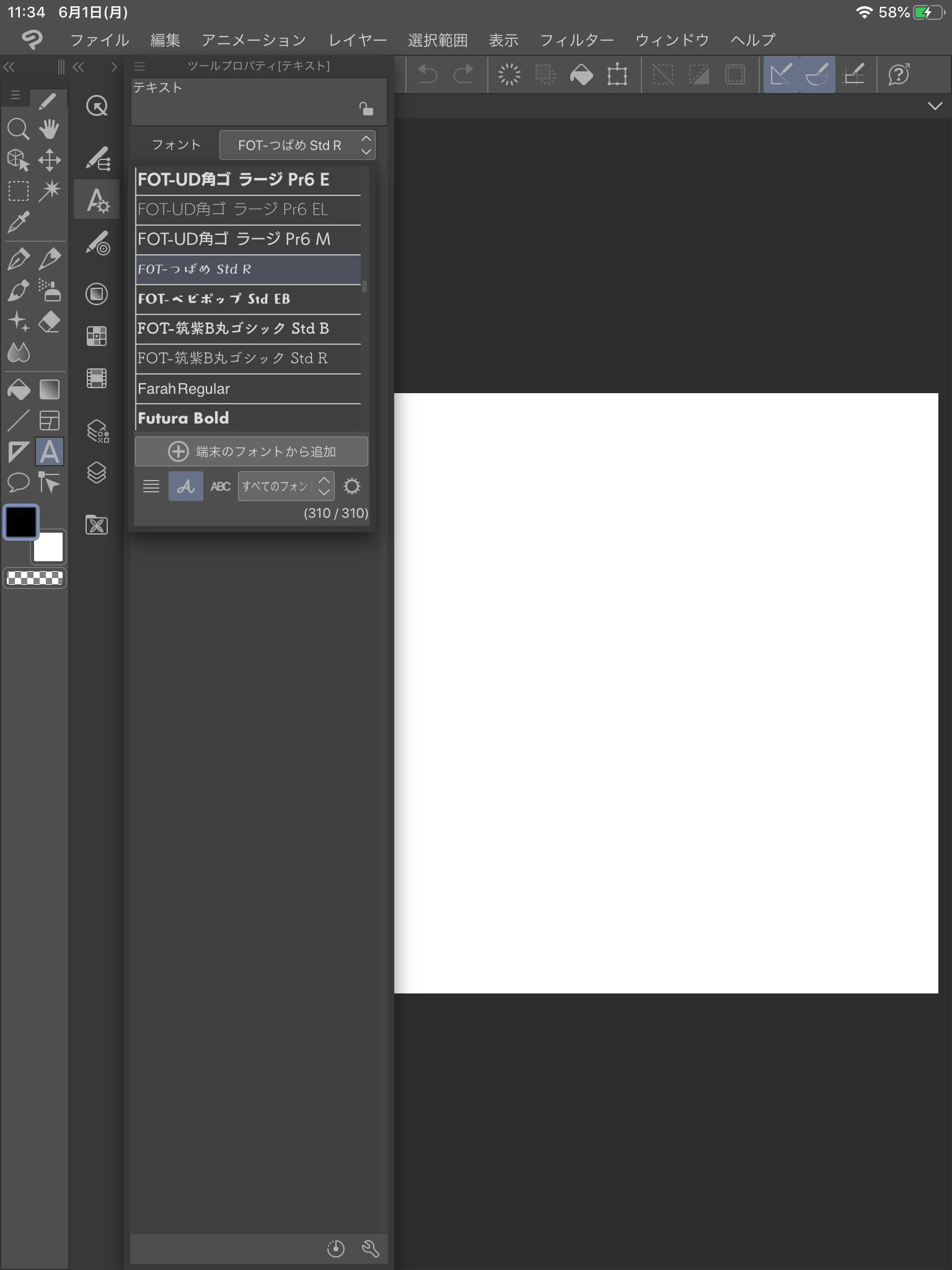Open font list settings gear
The width and height of the screenshot is (952, 1270).
(x=352, y=486)
